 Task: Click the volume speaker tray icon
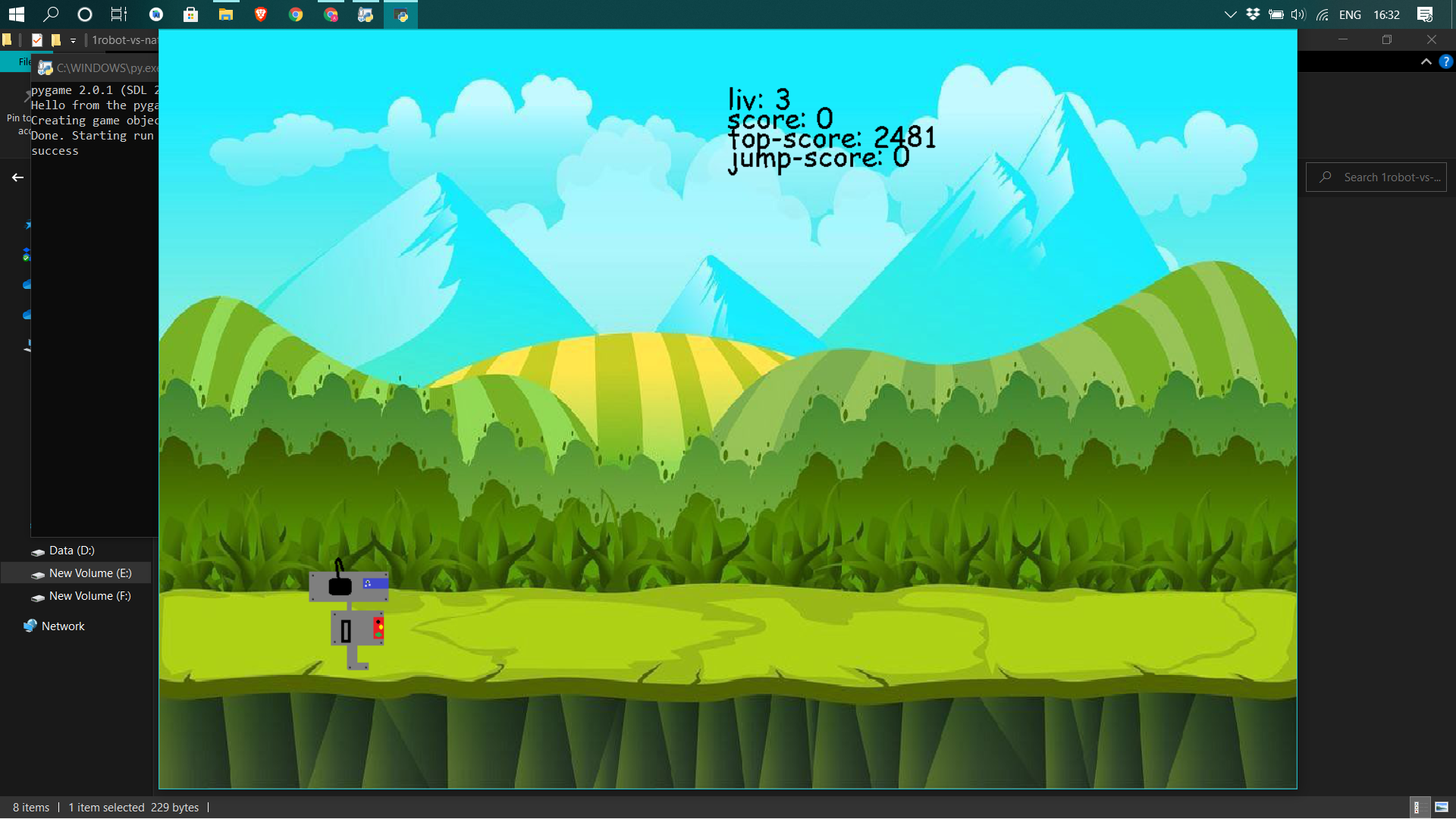pyautogui.click(x=1298, y=14)
